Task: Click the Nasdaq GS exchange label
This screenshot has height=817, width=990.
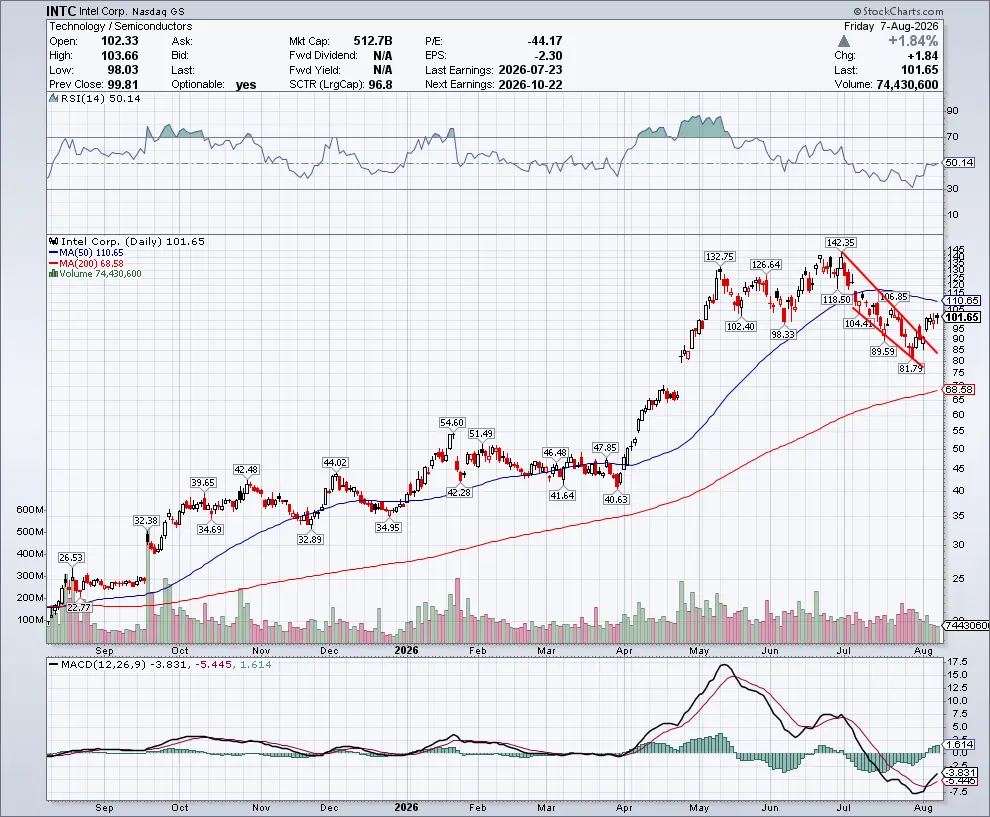Action: click(x=158, y=12)
